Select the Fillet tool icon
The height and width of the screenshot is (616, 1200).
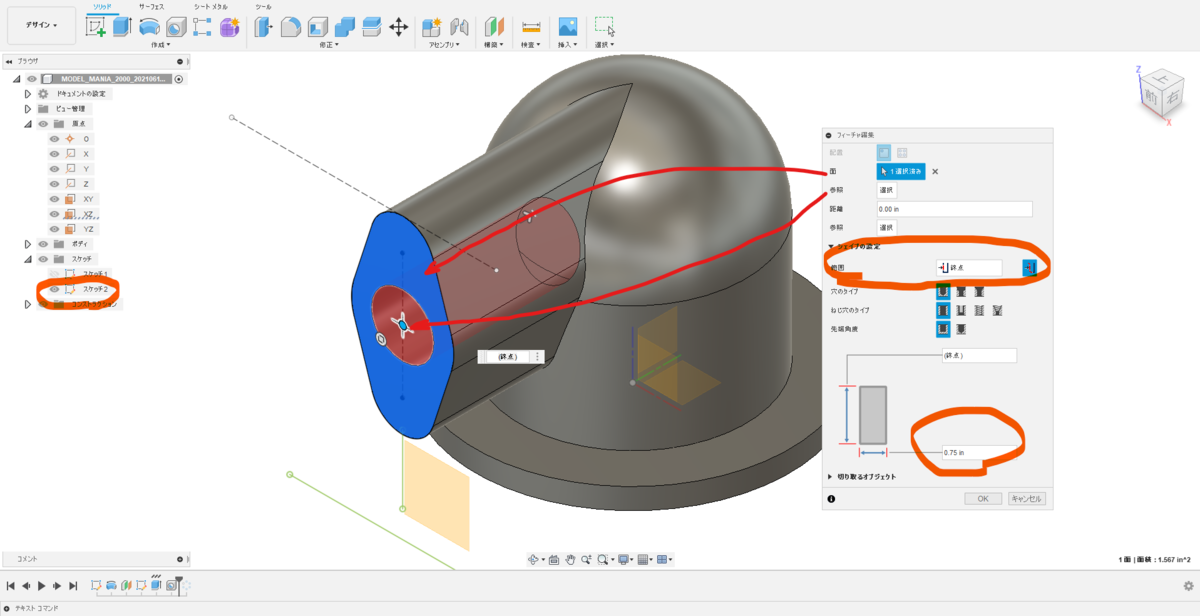click(291, 27)
